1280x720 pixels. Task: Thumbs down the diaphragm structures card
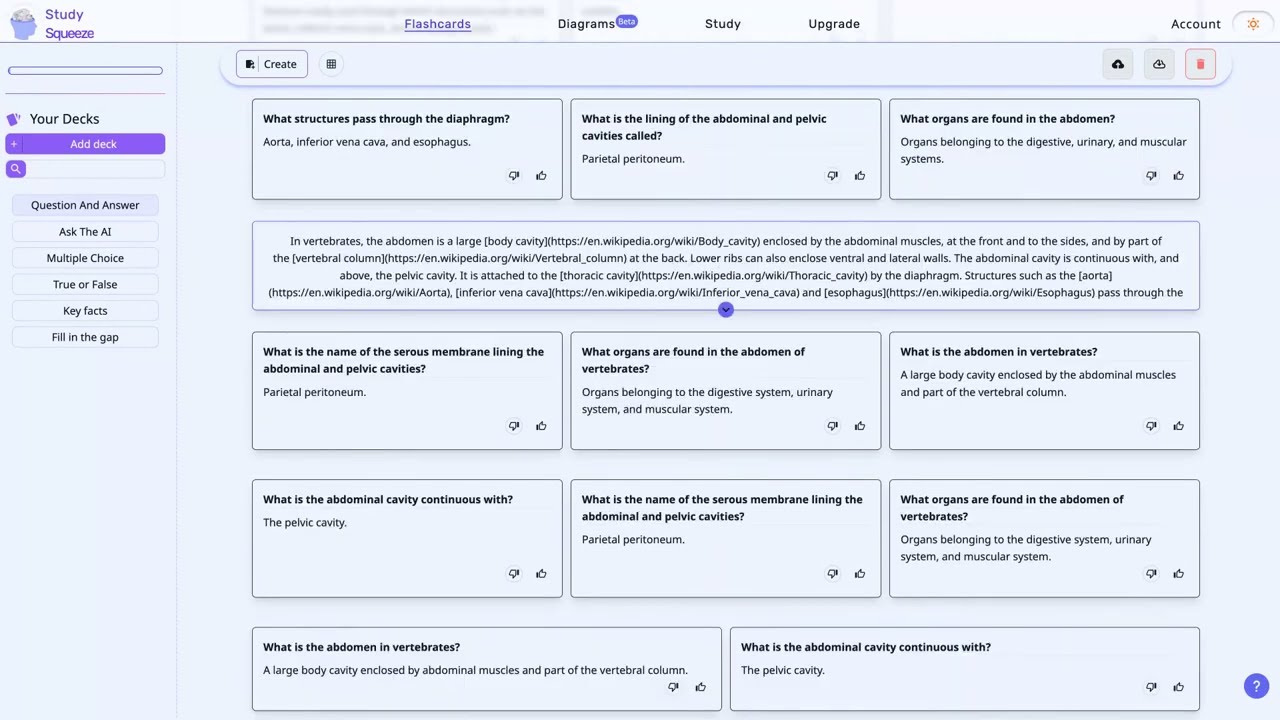[x=514, y=176]
